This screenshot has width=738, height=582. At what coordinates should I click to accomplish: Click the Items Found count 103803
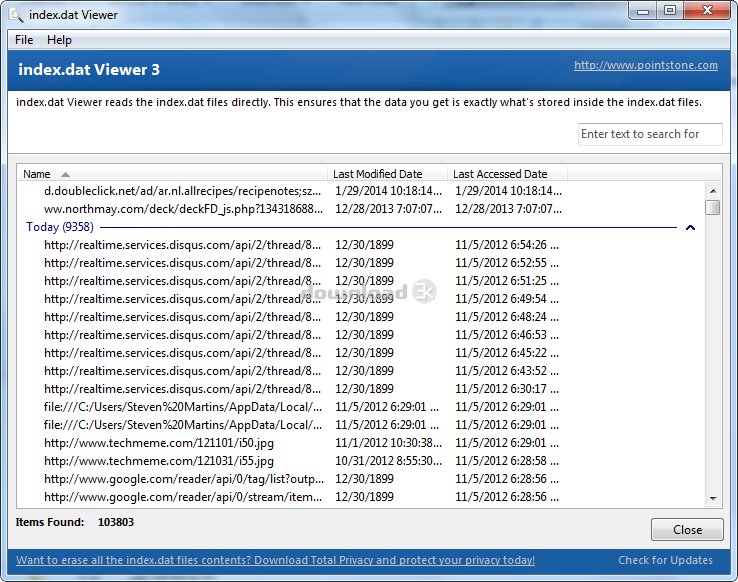[116, 522]
